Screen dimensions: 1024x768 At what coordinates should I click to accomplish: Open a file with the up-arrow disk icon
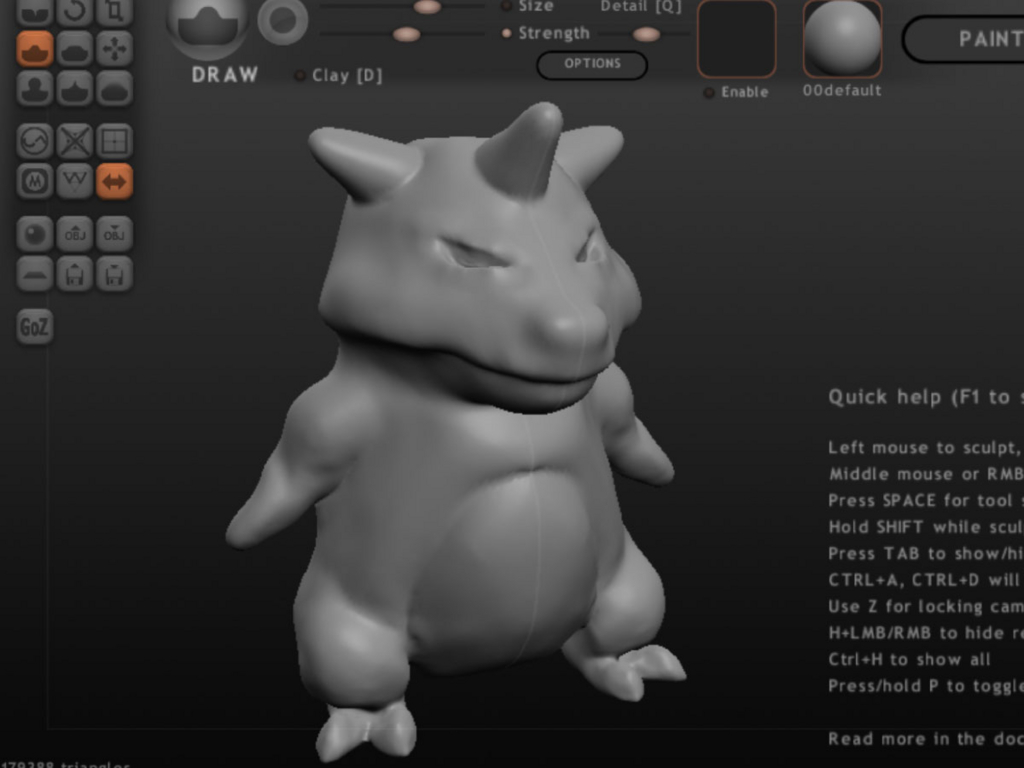pos(74,274)
